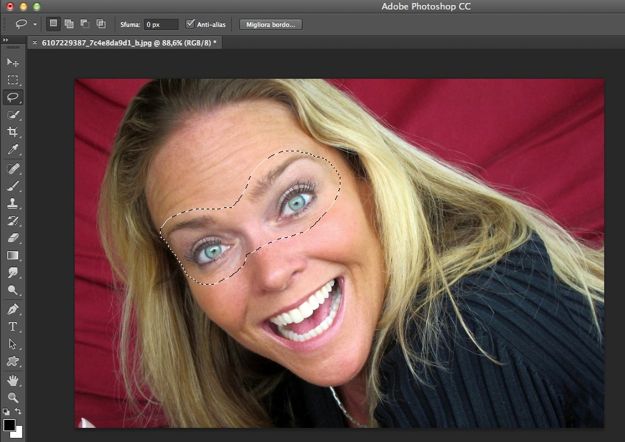
Task: Choose New Selection mode
Action: [x=53, y=24]
